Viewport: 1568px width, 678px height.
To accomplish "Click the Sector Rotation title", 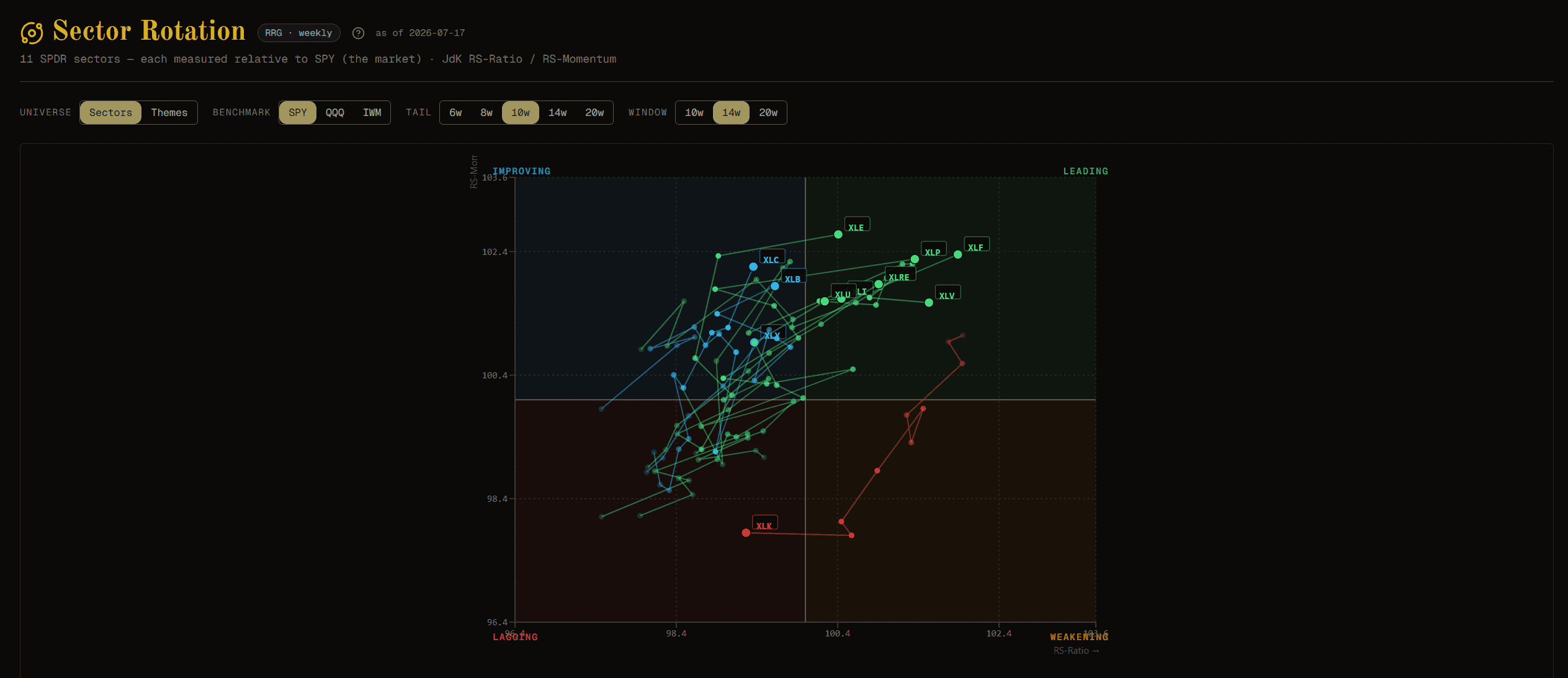I will click(x=149, y=31).
